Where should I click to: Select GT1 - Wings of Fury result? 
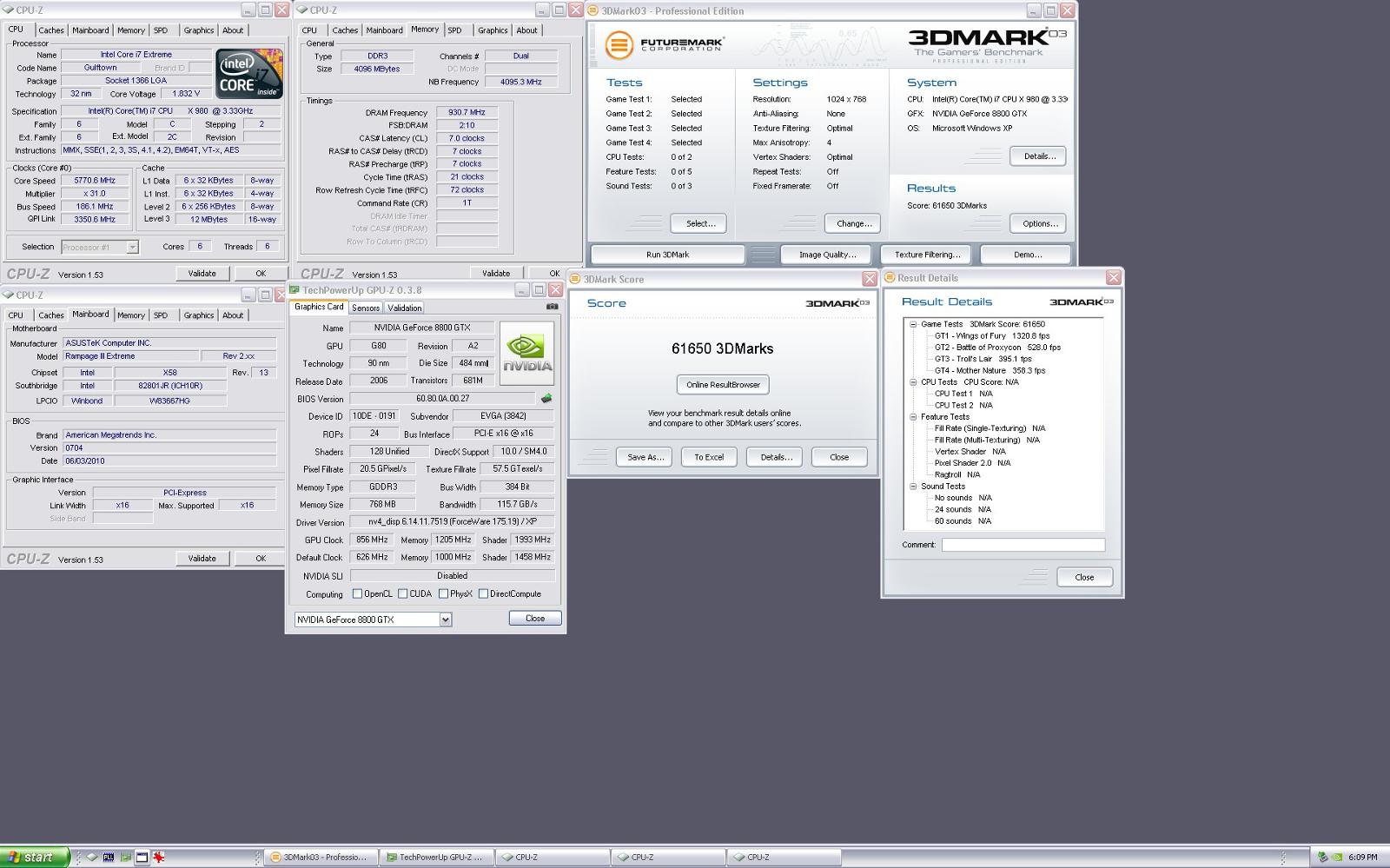pyautogui.click(x=992, y=336)
